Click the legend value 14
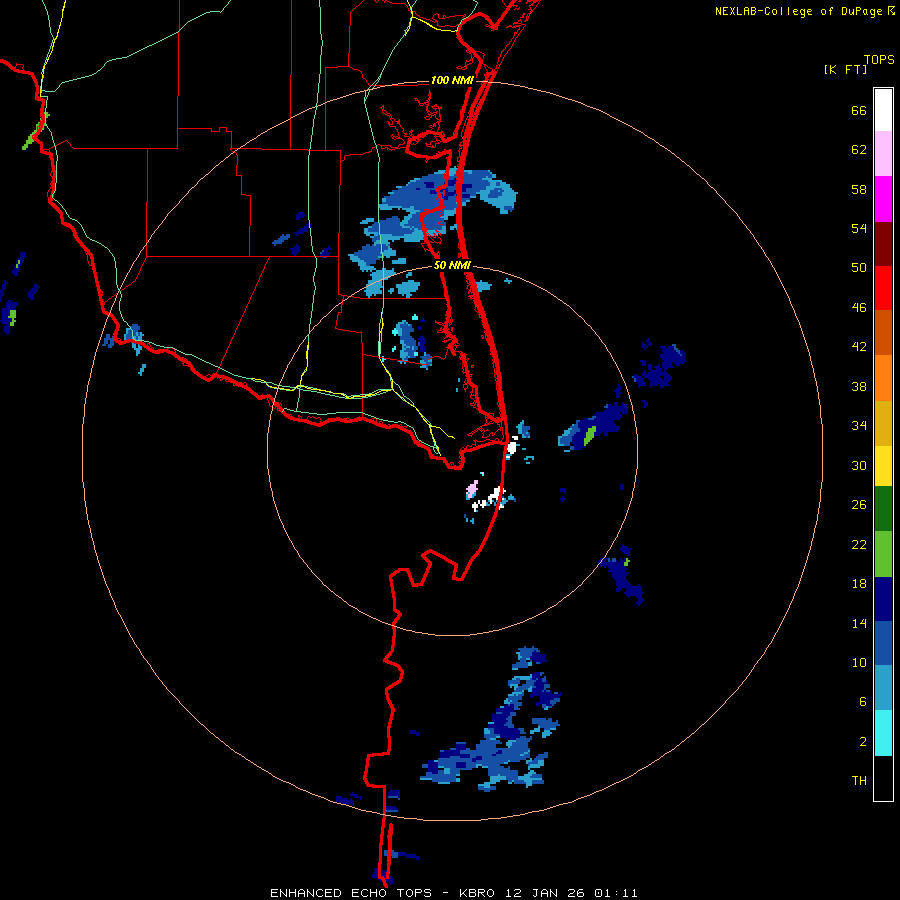 tap(859, 623)
